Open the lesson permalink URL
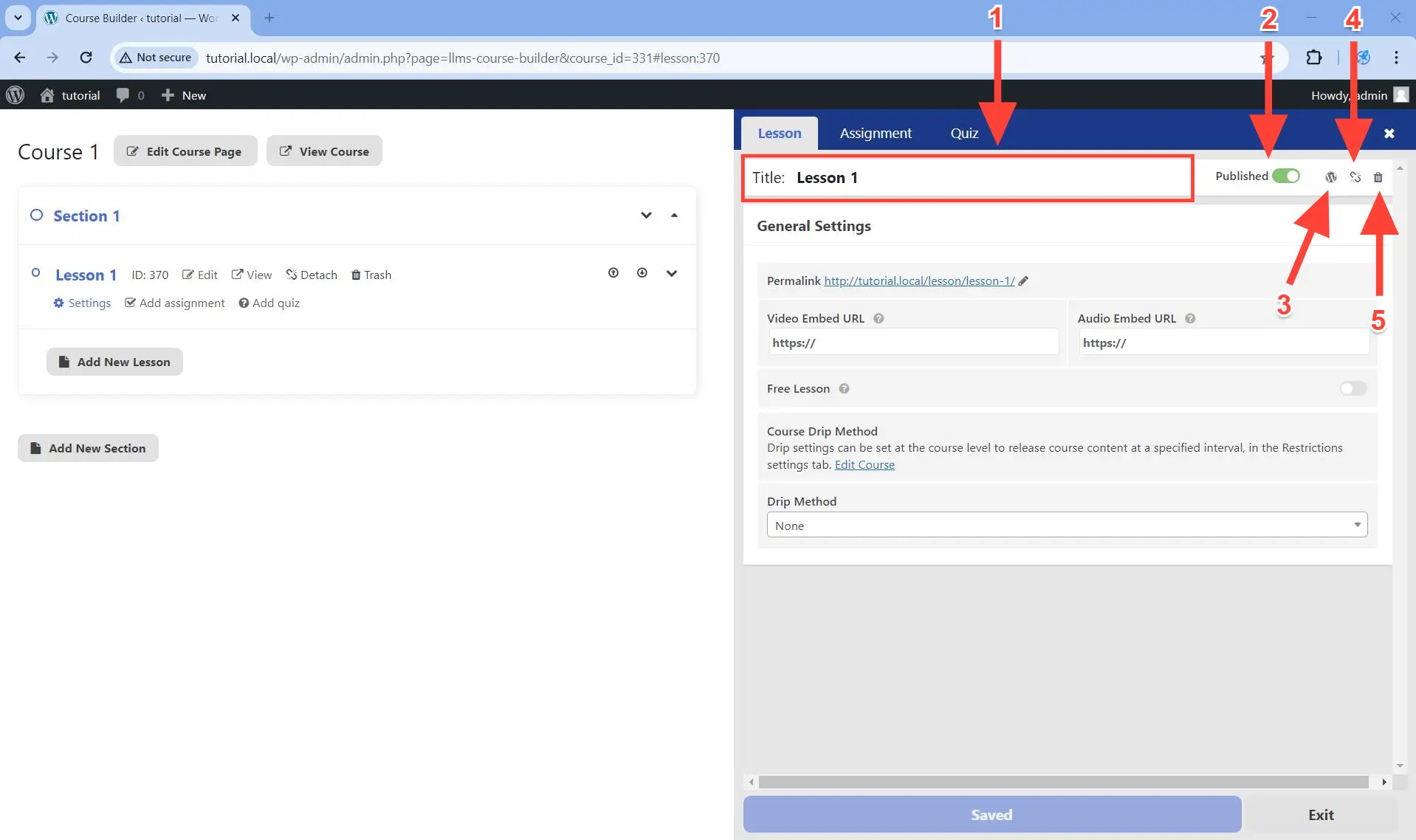This screenshot has height=840, width=1416. (x=919, y=280)
